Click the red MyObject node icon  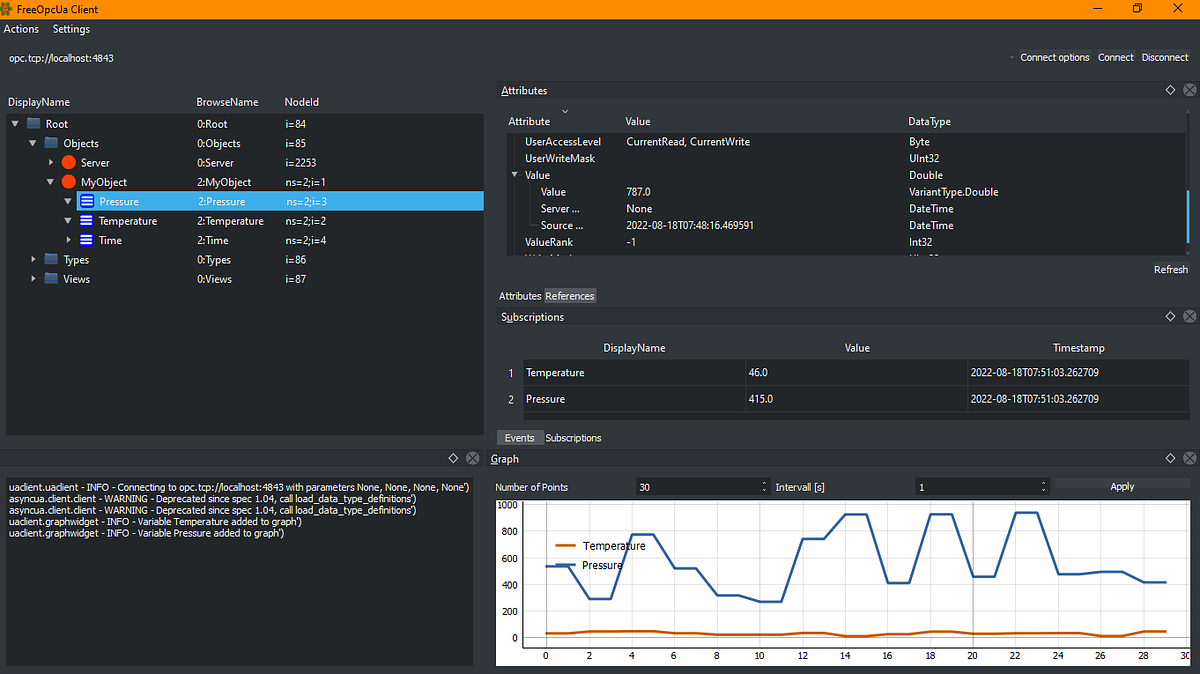click(69, 182)
